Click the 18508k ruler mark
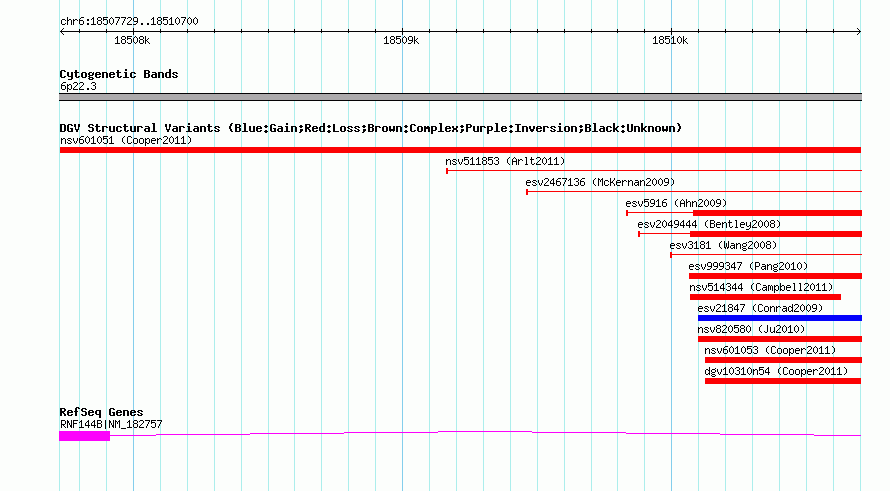Image resolution: width=890 pixels, height=491 pixels. tap(132, 40)
